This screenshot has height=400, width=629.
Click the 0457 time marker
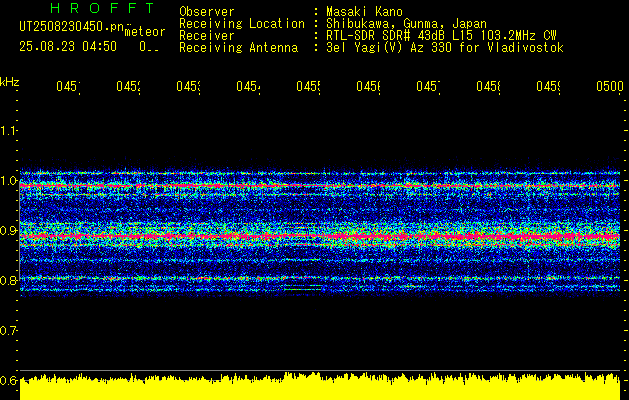tap(428, 86)
